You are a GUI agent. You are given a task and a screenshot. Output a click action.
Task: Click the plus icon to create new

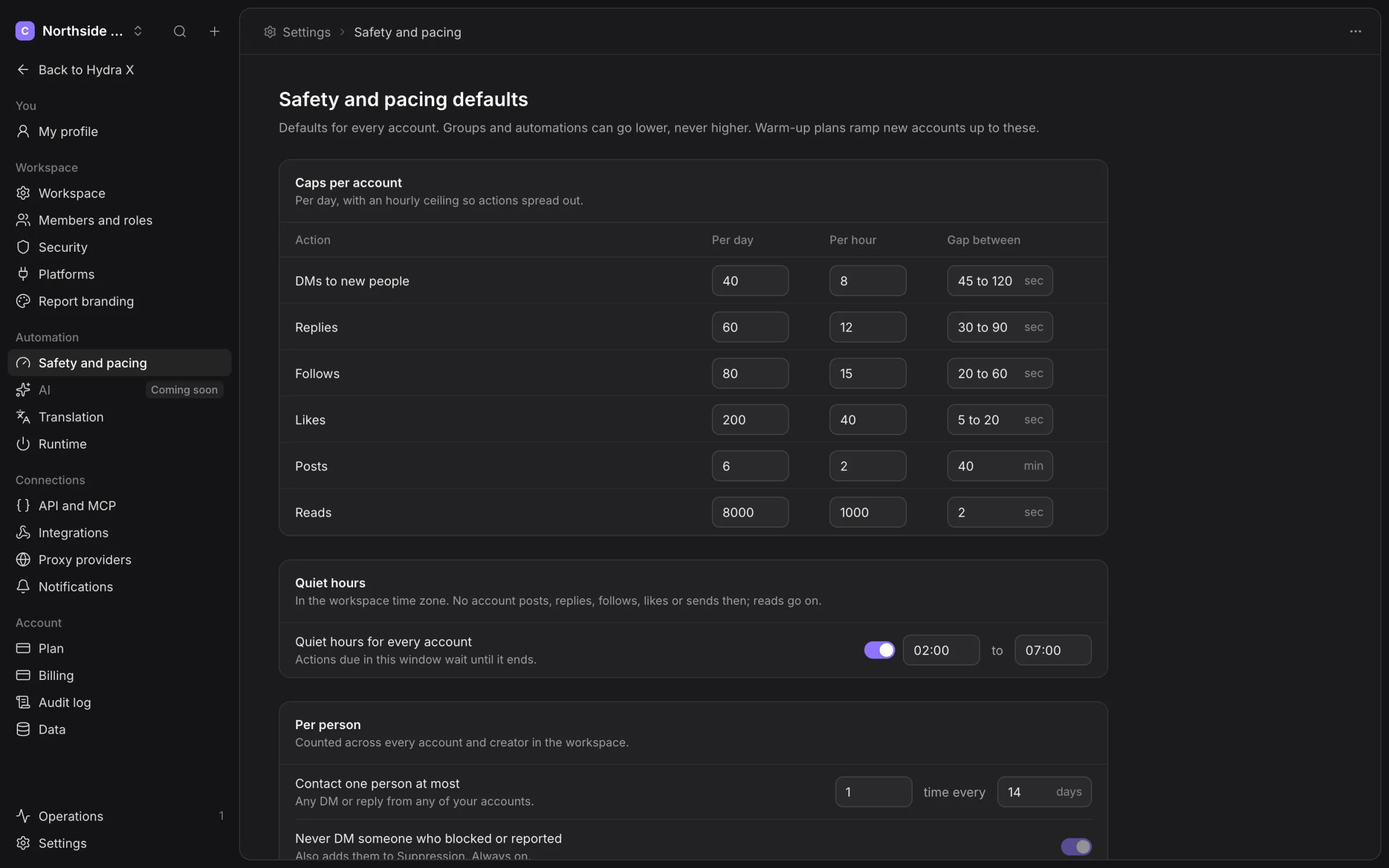[x=214, y=31]
